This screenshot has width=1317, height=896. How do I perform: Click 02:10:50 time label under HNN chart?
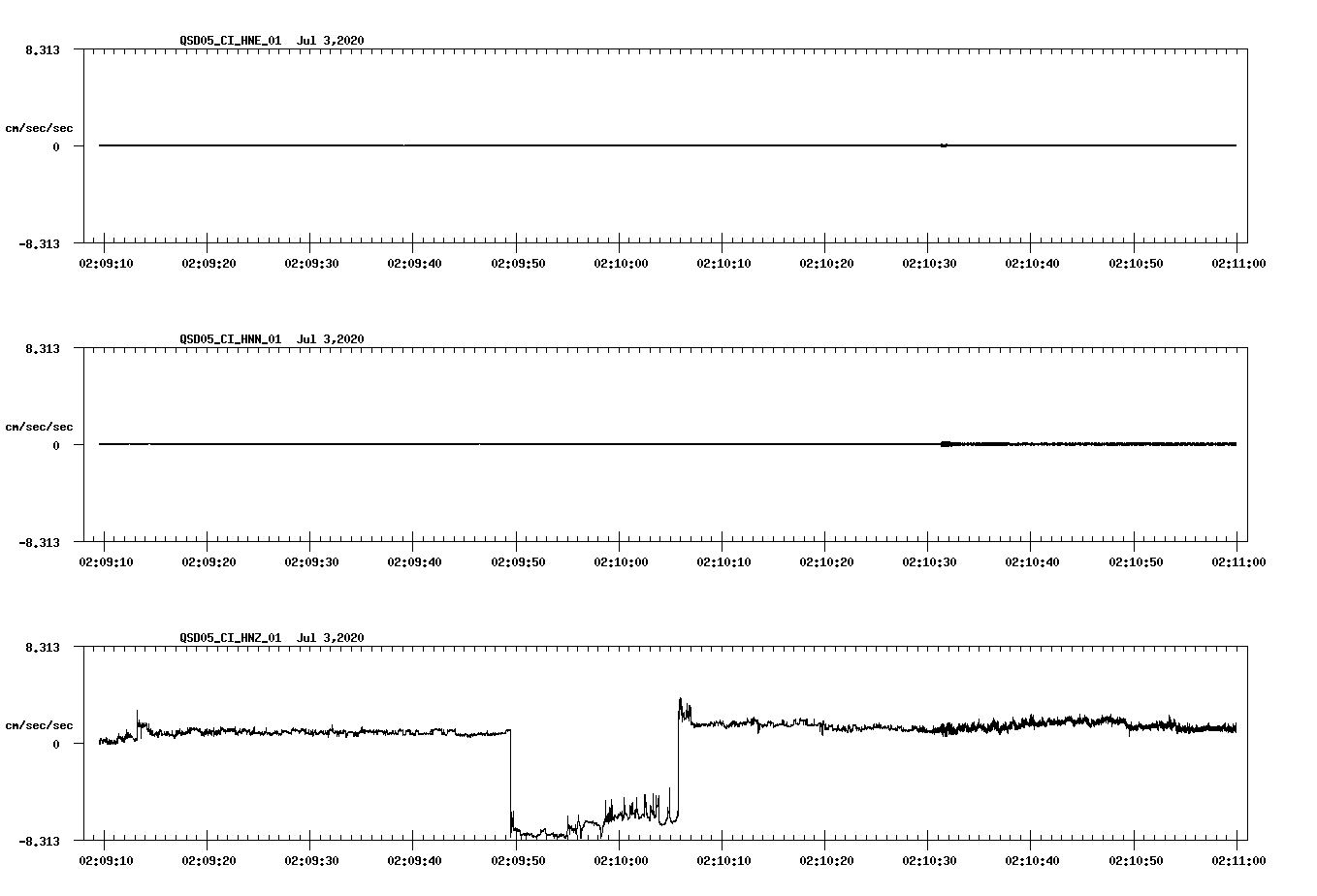coord(1135,561)
